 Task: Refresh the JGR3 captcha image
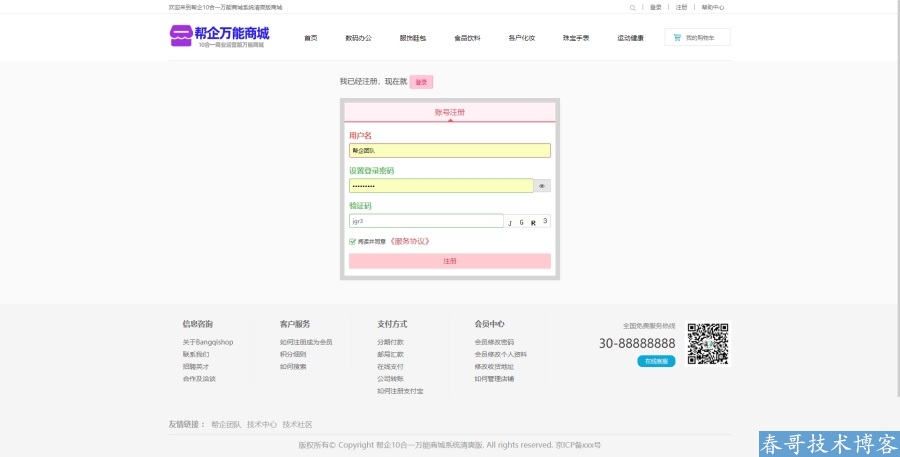click(x=527, y=221)
